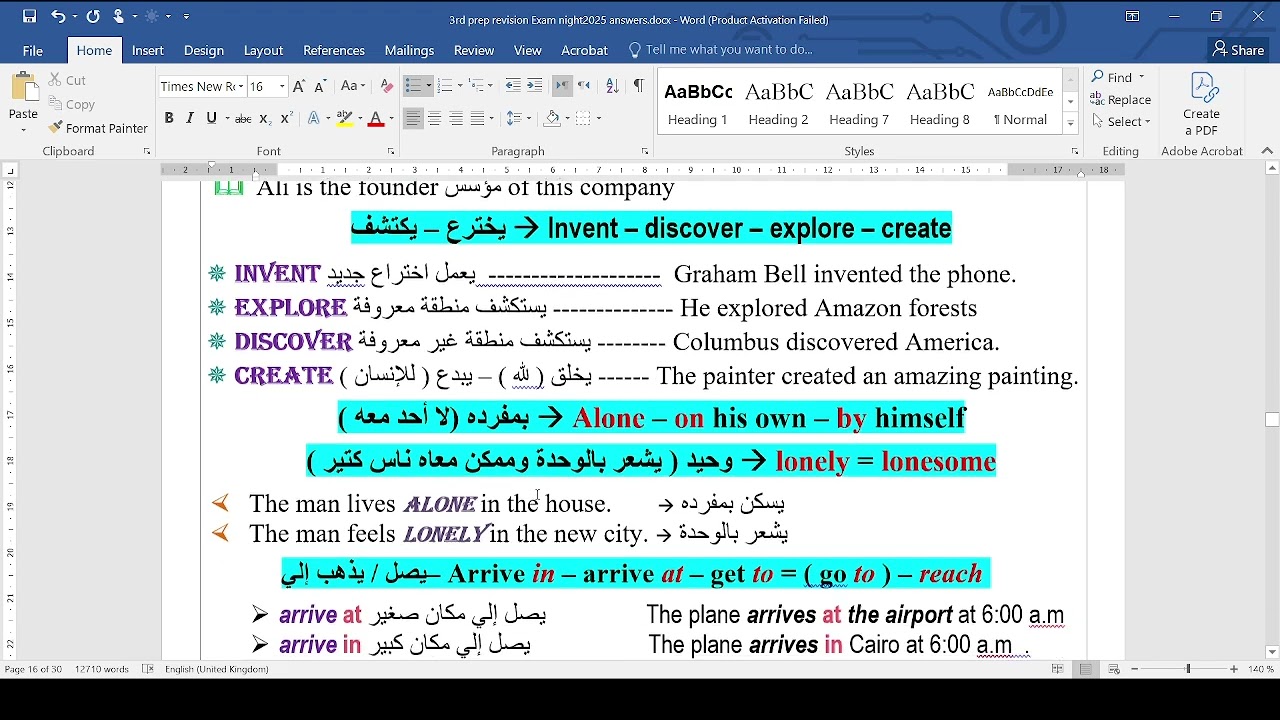Viewport: 1280px width, 720px height.
Task: Toggle superscript formatting
Action: click(x=286, y=118)
